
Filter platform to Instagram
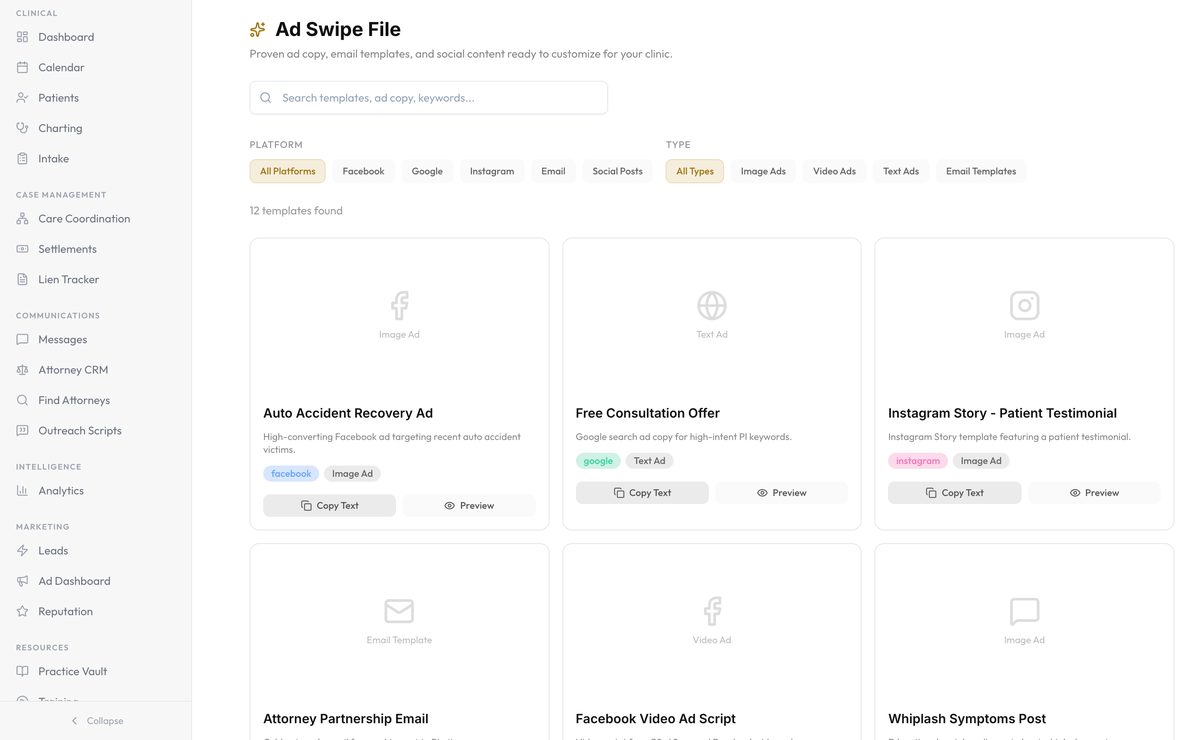tap(492, 171)
